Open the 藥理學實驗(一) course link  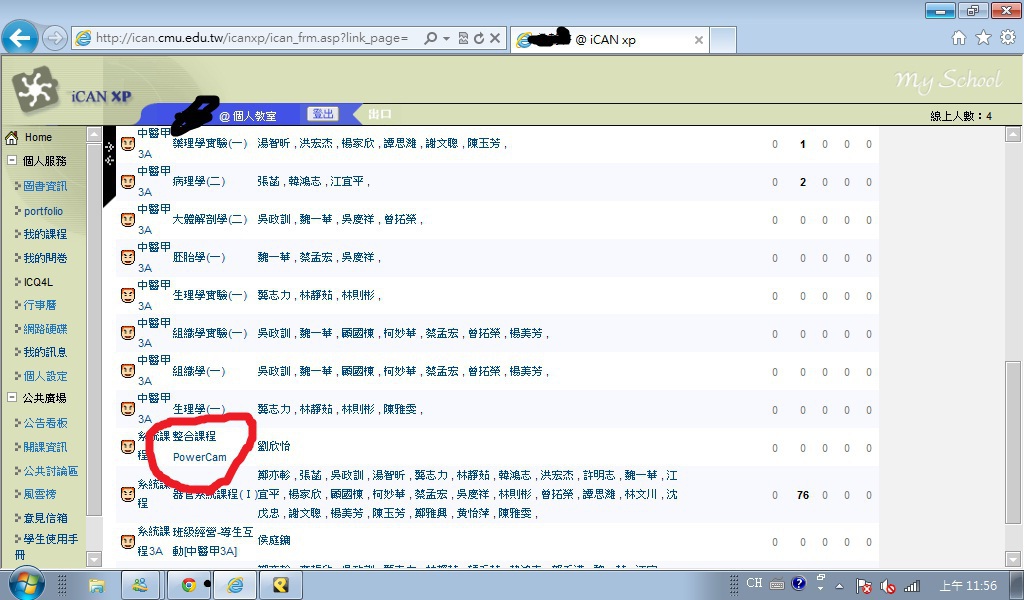click(210, 143)
